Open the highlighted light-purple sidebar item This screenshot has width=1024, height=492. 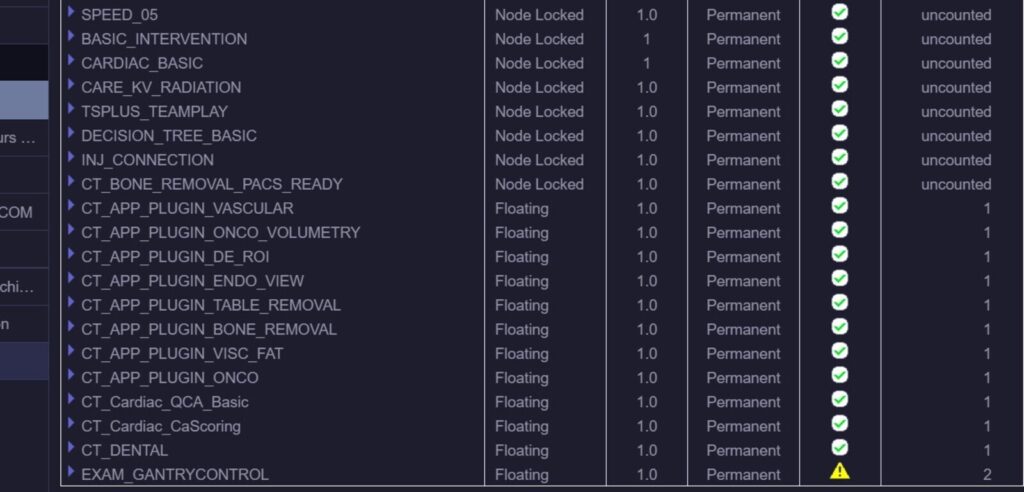tap(24, 100)
